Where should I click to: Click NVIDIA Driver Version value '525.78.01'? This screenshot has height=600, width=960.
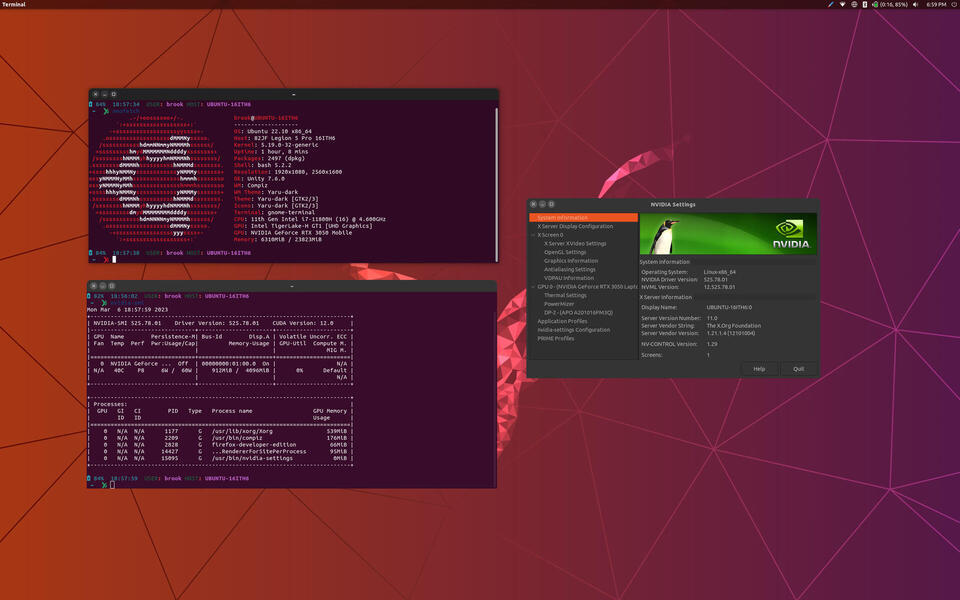click(x=716, y=279)
